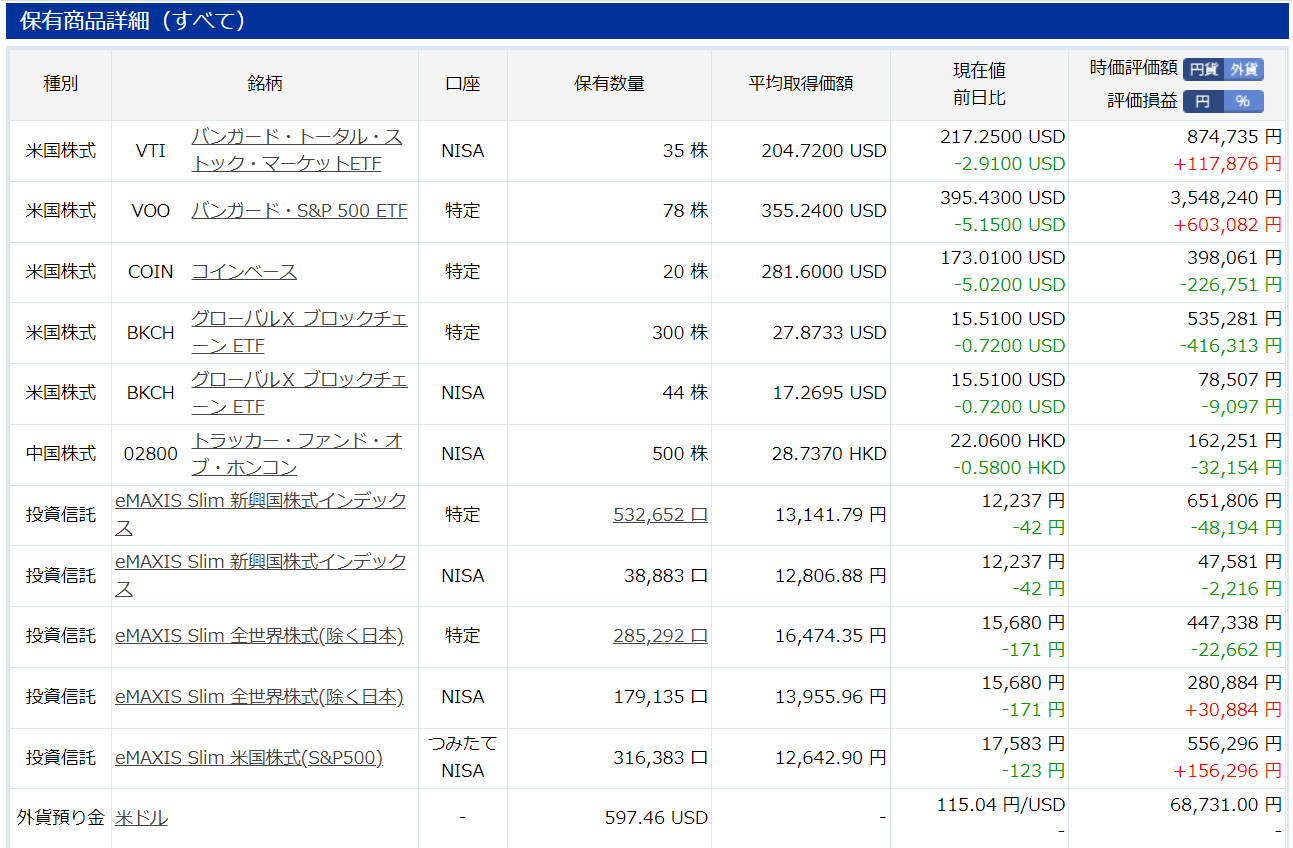Open eMAXIS Slim 新興国株式インデックス 特定 row link
Image resolution: width=1293 pixels, height=848 pixels.
(261, 514)
